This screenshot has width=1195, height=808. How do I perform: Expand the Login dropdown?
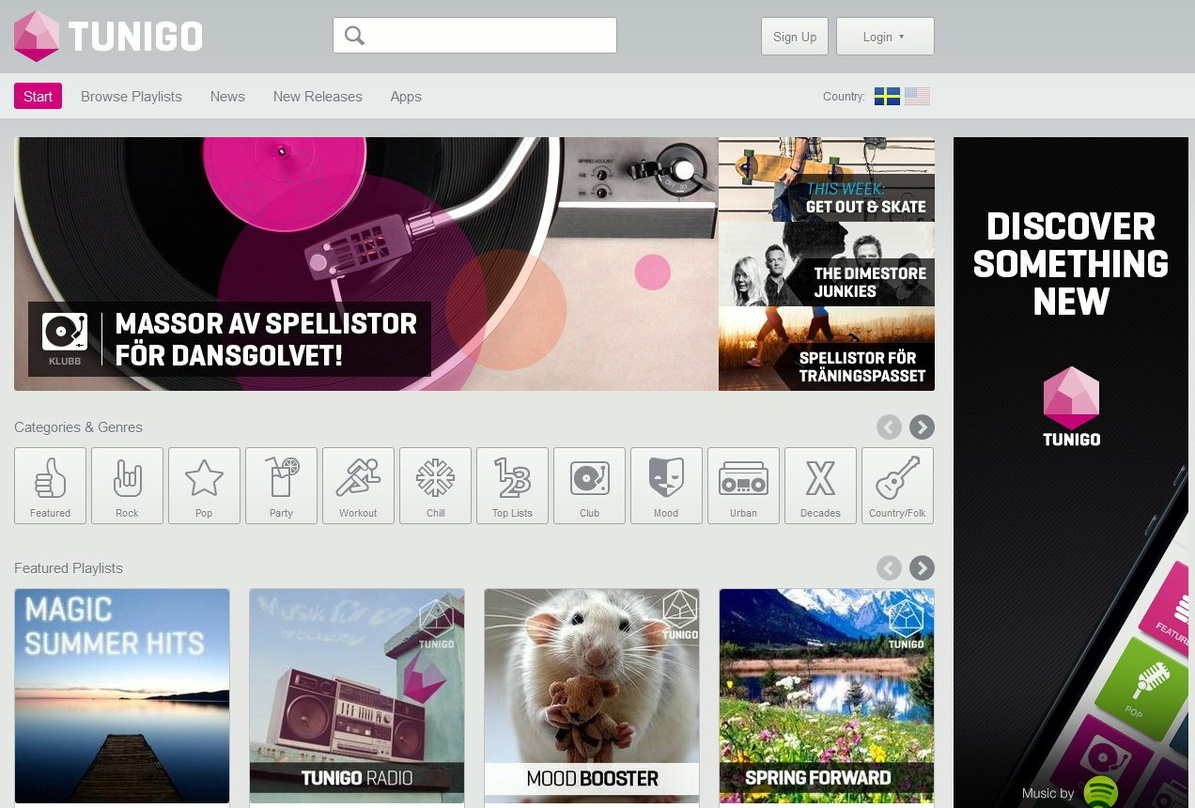point(885,37)
